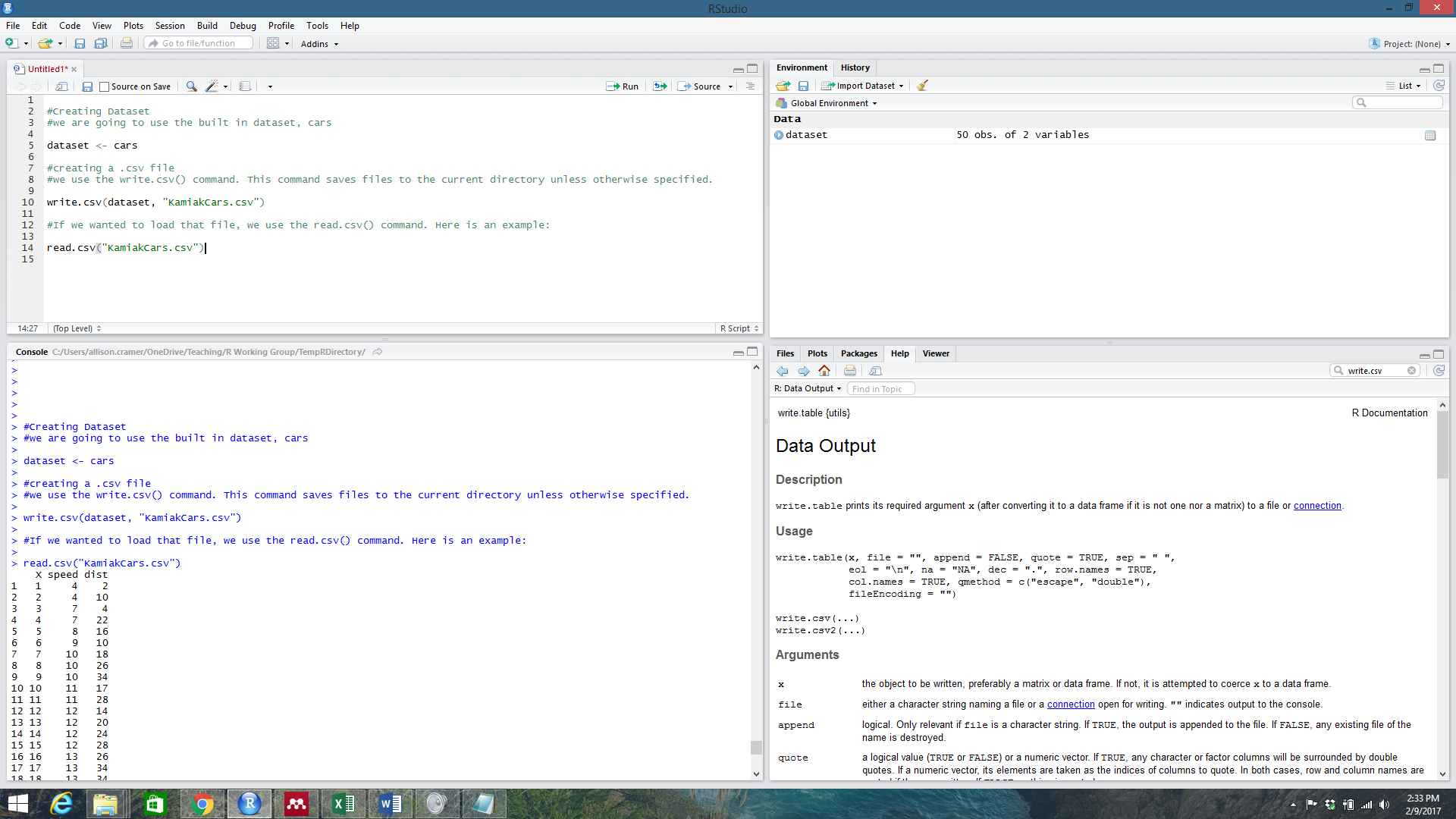Enable the Source on Save checkbox
Image resolution: width=1456 pixels, height=819 pixels.
(x=105, y=86)
